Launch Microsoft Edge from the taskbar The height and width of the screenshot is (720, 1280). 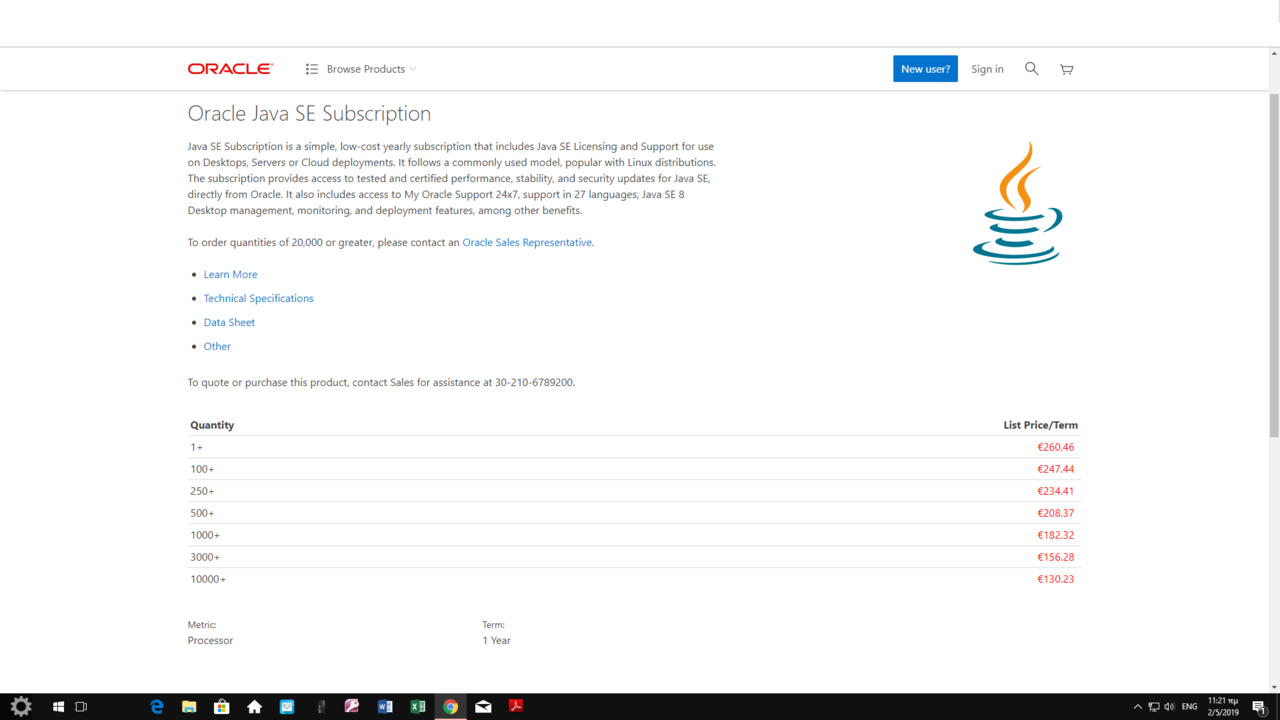(x=156, y=706)
